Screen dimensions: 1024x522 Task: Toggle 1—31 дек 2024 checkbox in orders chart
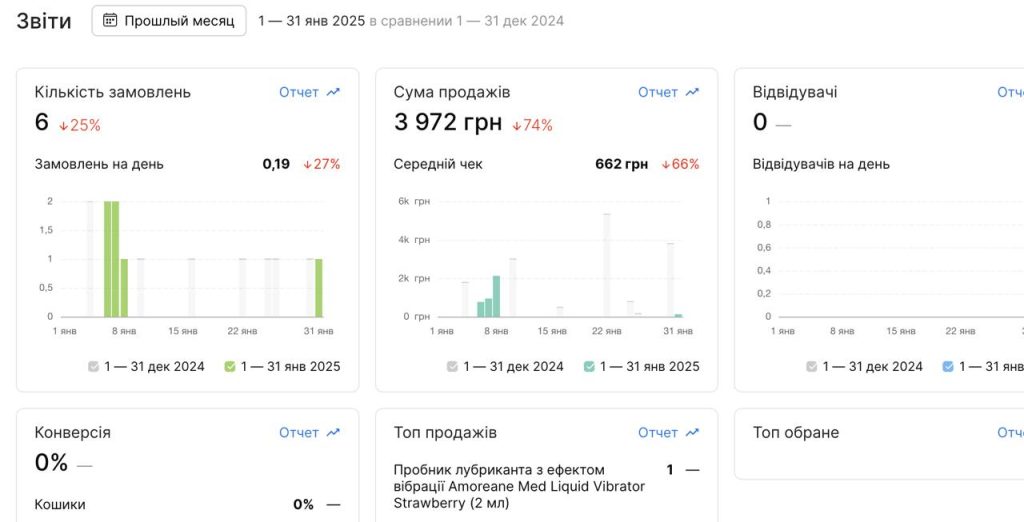pyautogui.click(x=93, y=367)
